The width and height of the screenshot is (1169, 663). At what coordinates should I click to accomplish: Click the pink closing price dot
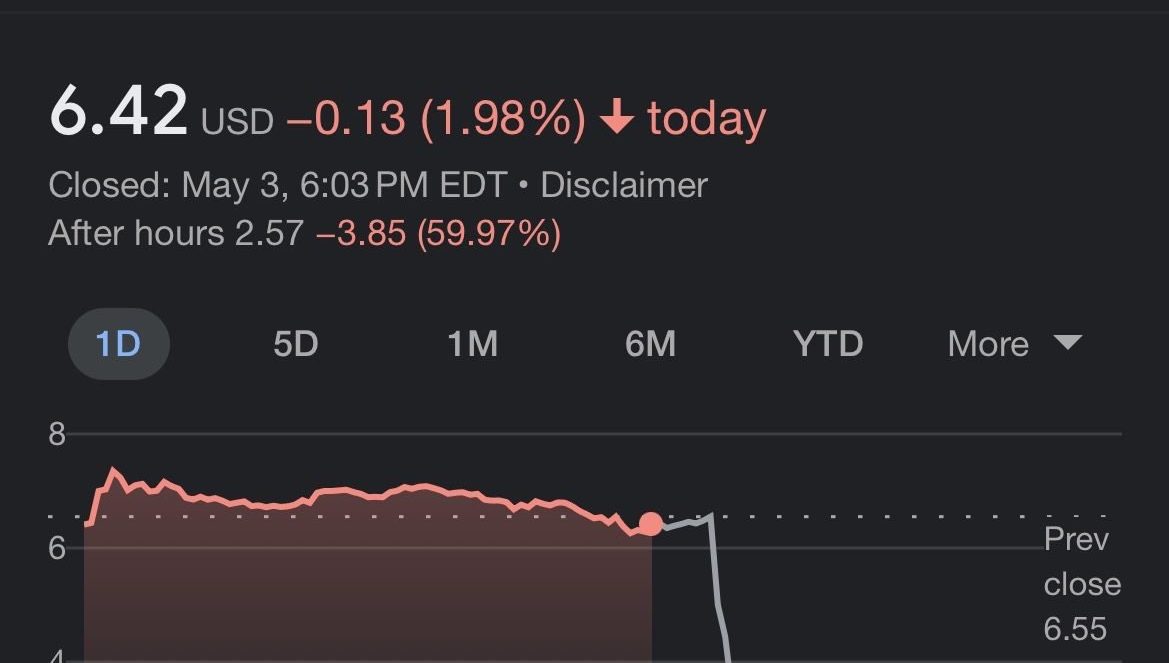pos(650,524)
